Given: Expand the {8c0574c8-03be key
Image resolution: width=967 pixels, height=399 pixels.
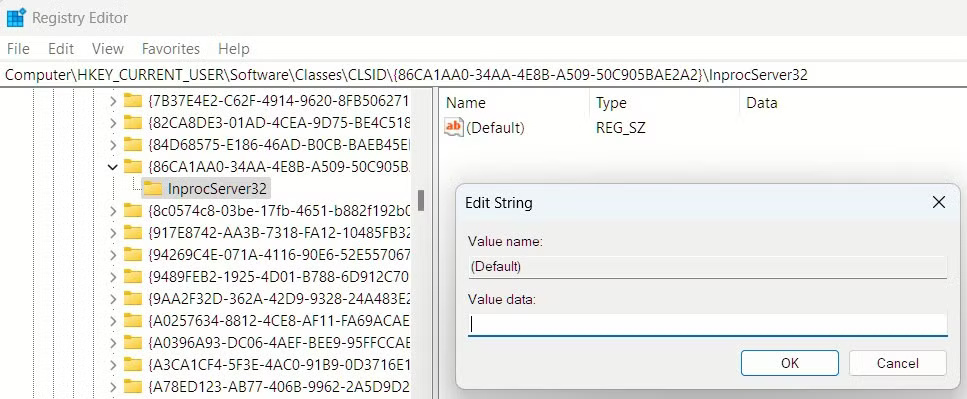Looking at the screenshot, I should pos(113,211).
